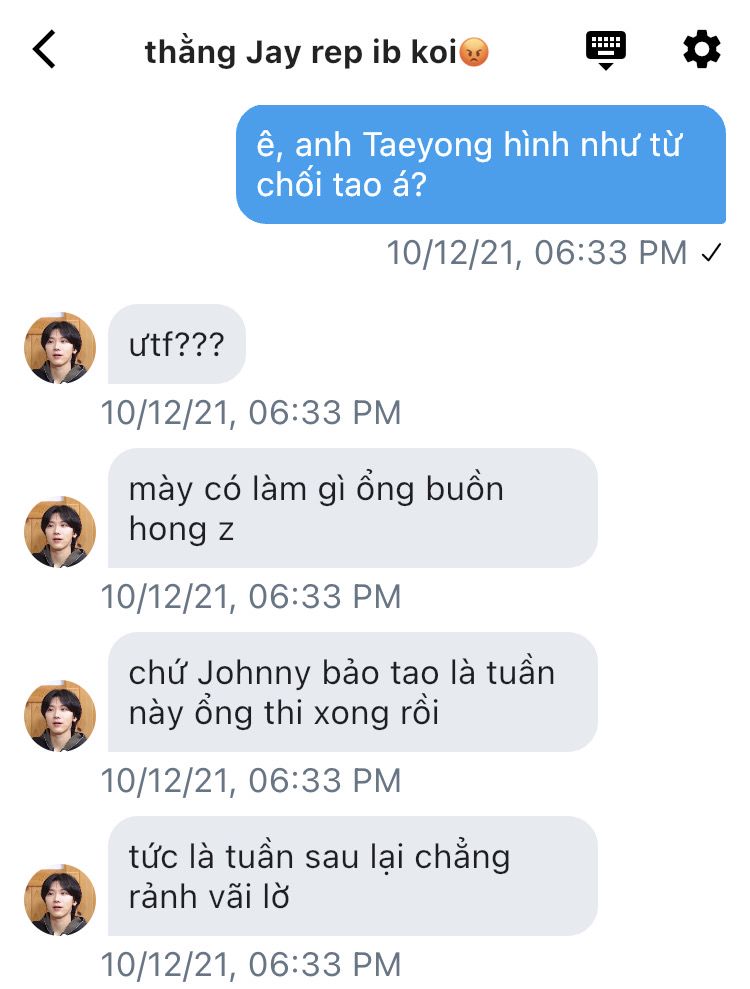The width and height of the screenshot is (750, 989).
Task: Select the blue 'ê, anh Taeyong' message bubble
Action: pyautogui.click(x=481, y=165)
